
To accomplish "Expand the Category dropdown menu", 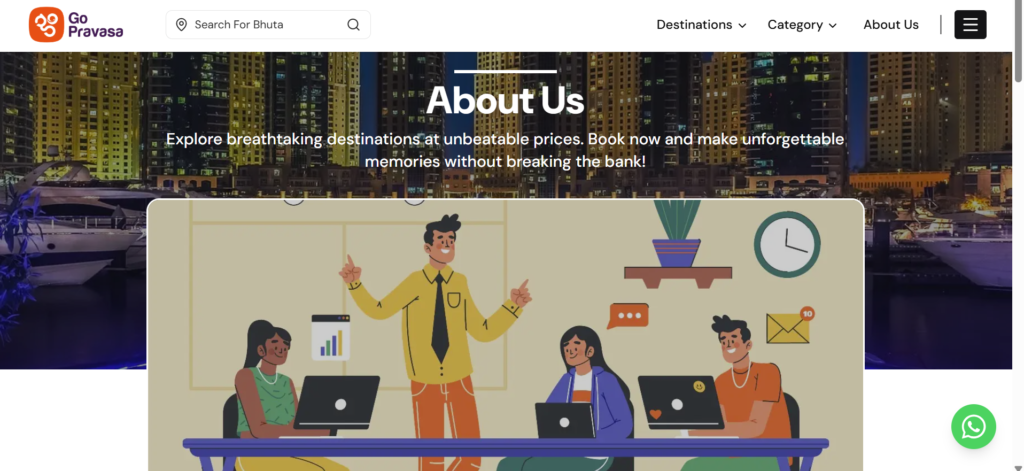I will click(802, 25).
